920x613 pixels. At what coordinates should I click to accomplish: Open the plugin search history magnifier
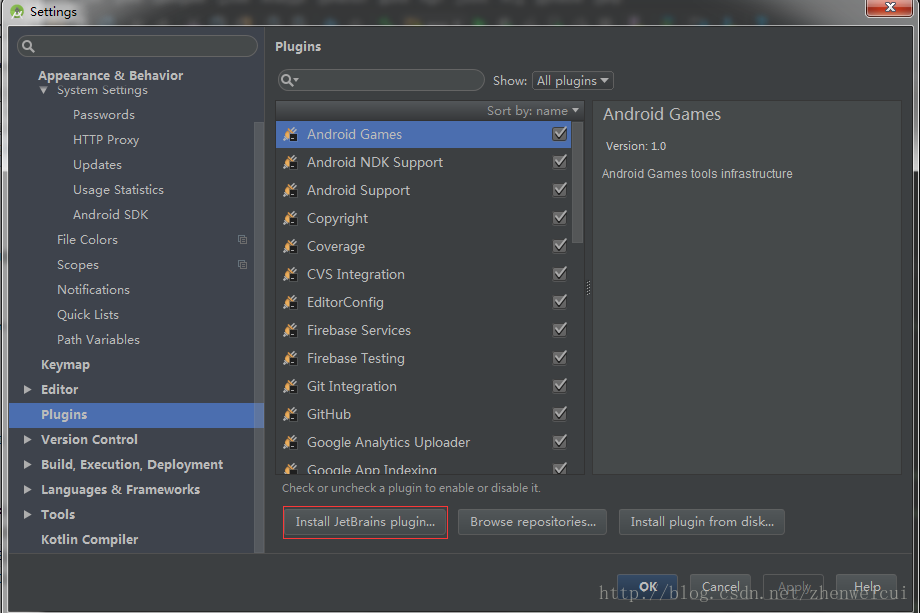pyautogui.click(x=289, y=80)
